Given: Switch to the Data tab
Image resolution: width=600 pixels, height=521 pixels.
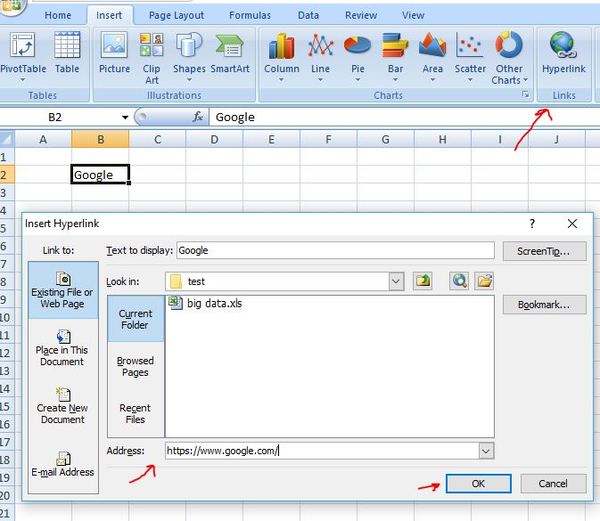Looking at the screenshot, I should point(308,15).
